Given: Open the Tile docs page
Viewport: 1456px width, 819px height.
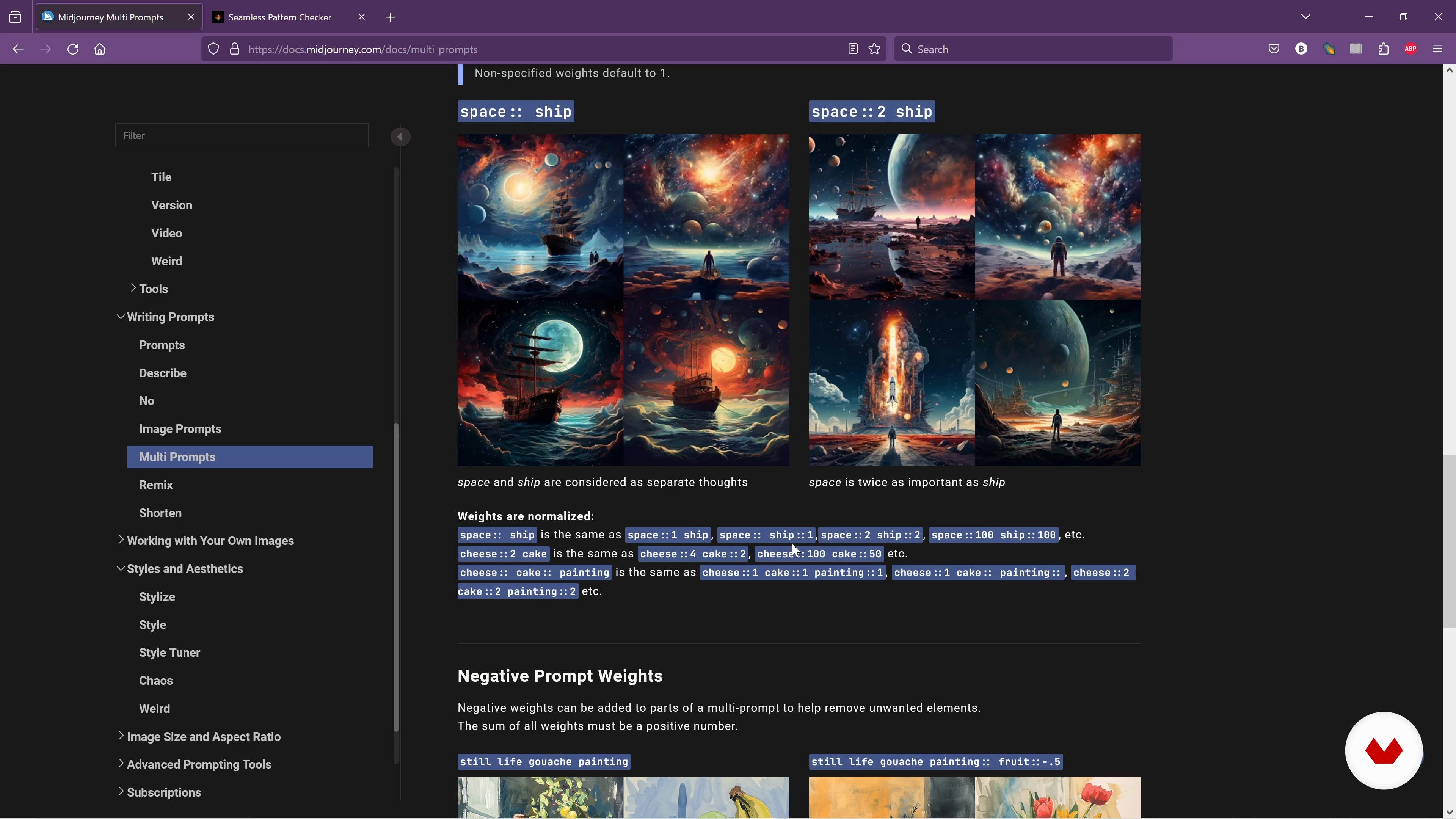Looking at the screenshot, I should 161,177.
